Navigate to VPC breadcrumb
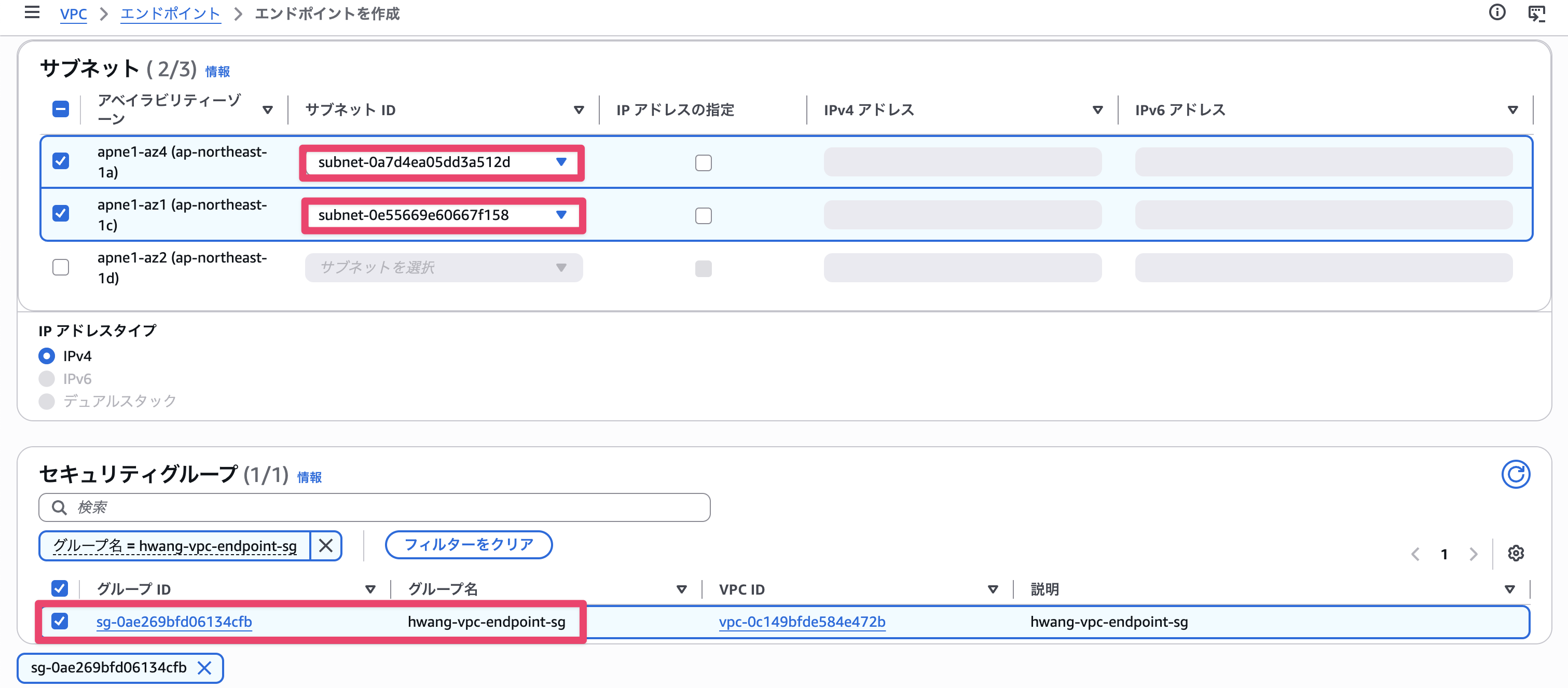 click(x=74, y=13)
